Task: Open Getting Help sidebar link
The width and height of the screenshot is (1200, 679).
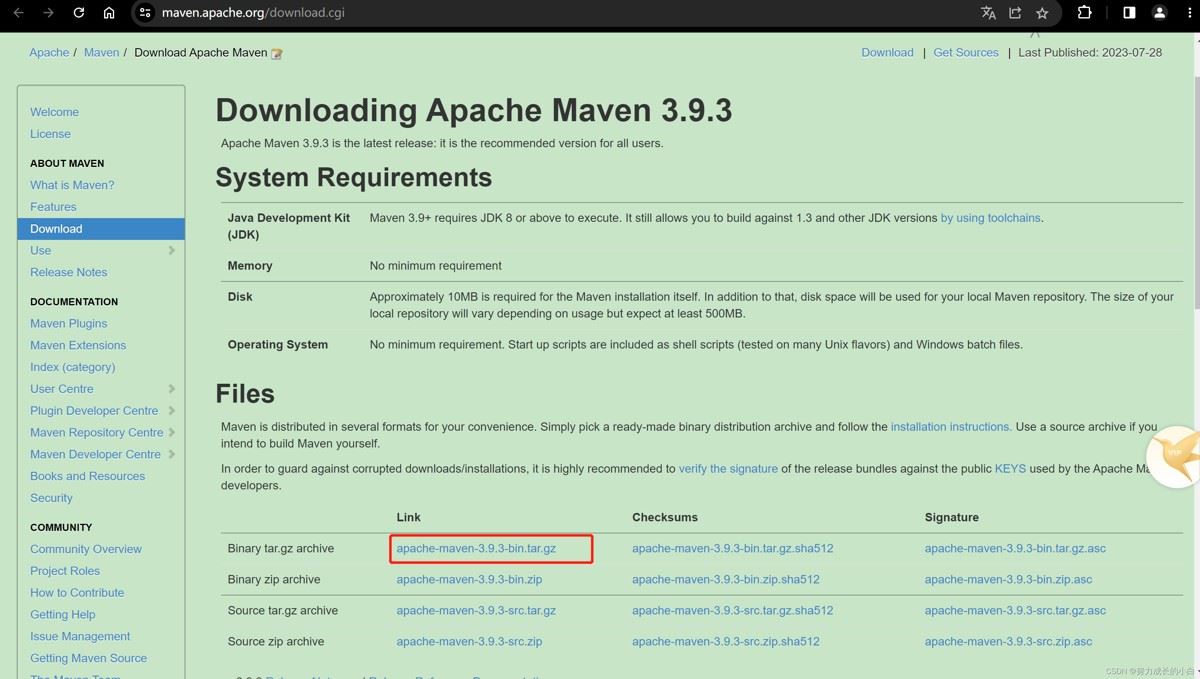Action: [63, 615]
